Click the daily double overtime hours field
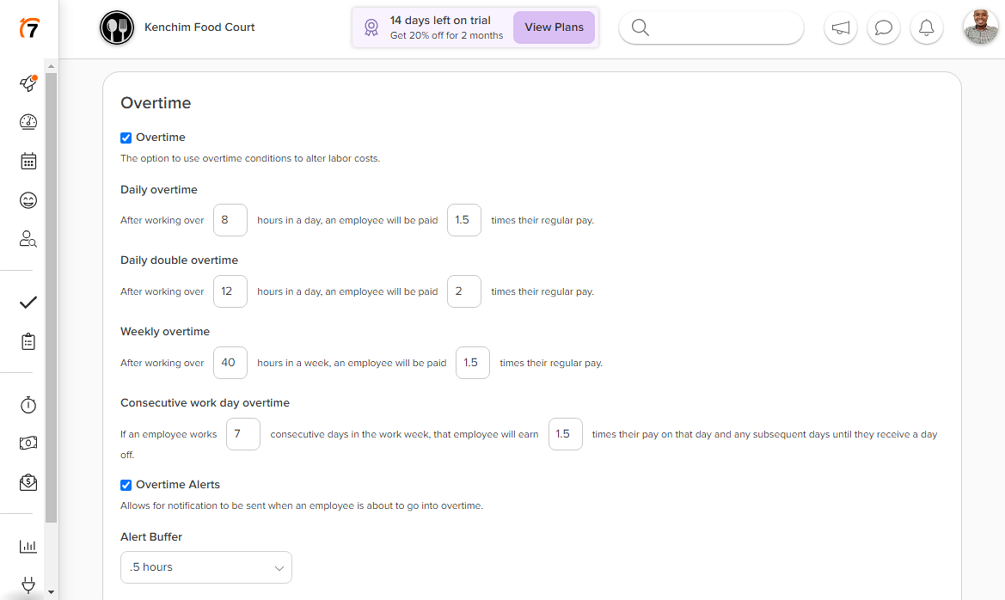The height and width of the screenshot is (600, 1005). (x=230, y=291)
